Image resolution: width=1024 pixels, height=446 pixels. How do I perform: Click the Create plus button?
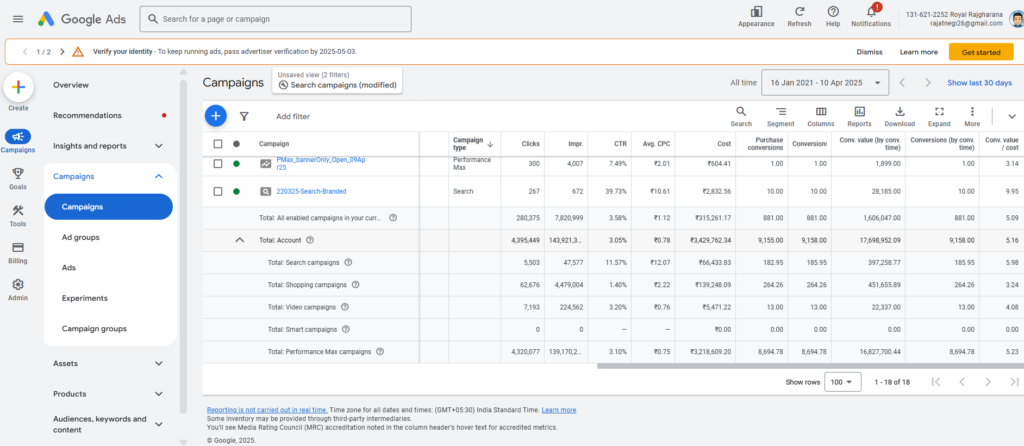[18, 87]
